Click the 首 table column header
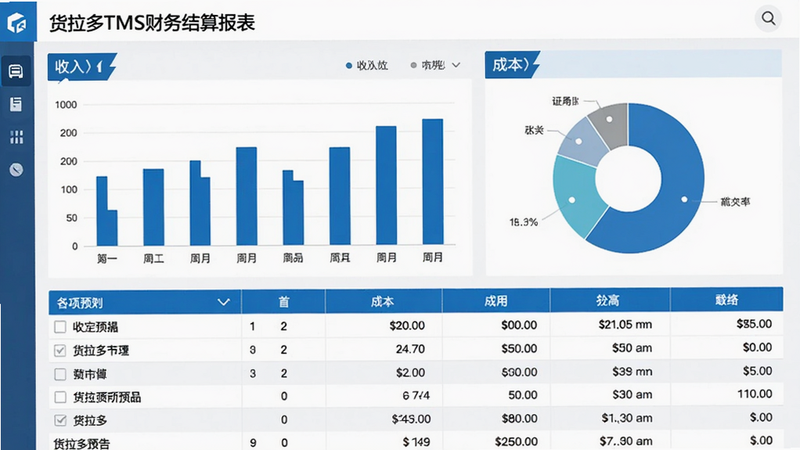The height and width of the screenshot is (450, 800). tap(284, 302)
